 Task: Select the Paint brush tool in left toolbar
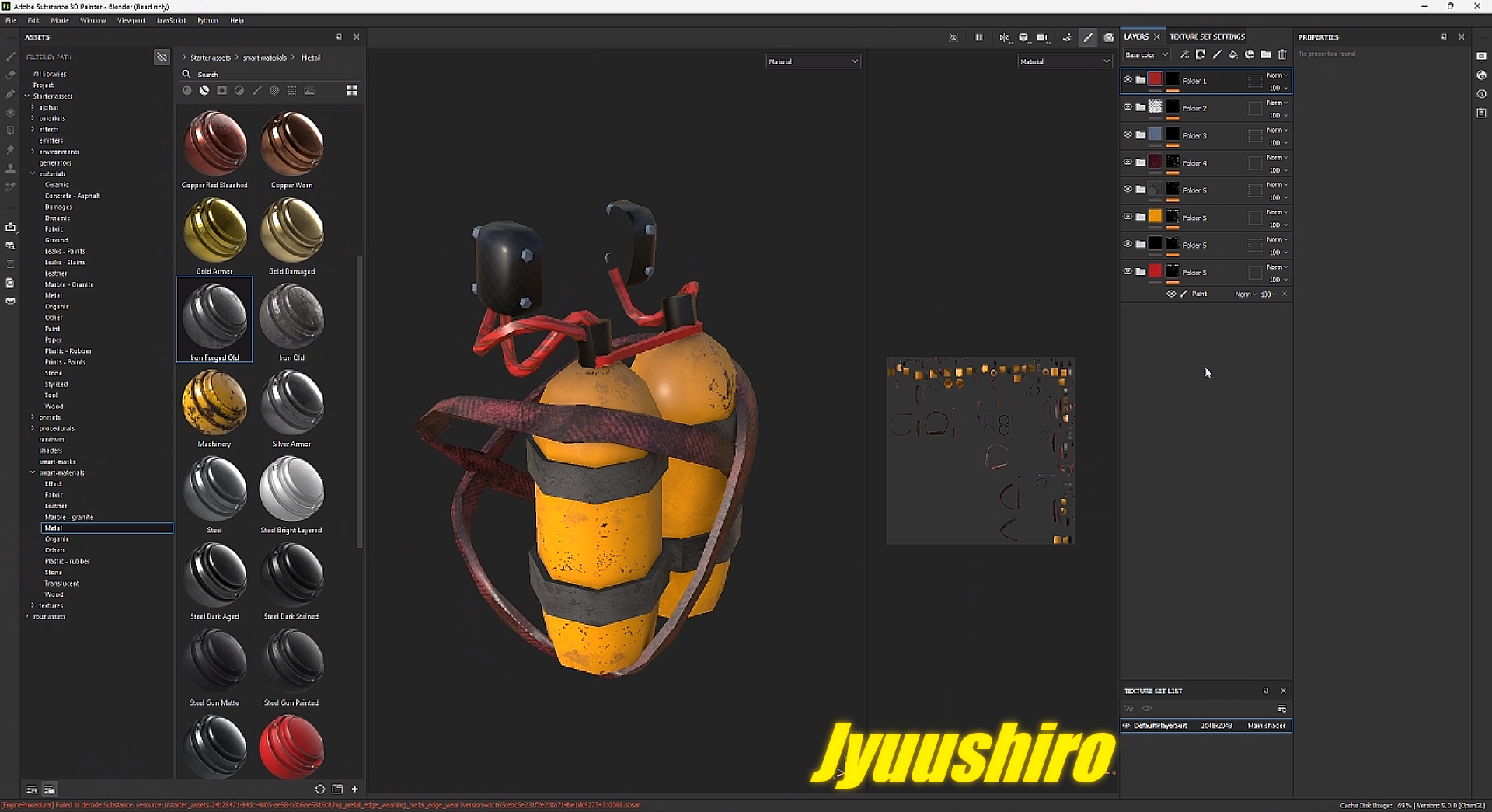click(10, 57)
